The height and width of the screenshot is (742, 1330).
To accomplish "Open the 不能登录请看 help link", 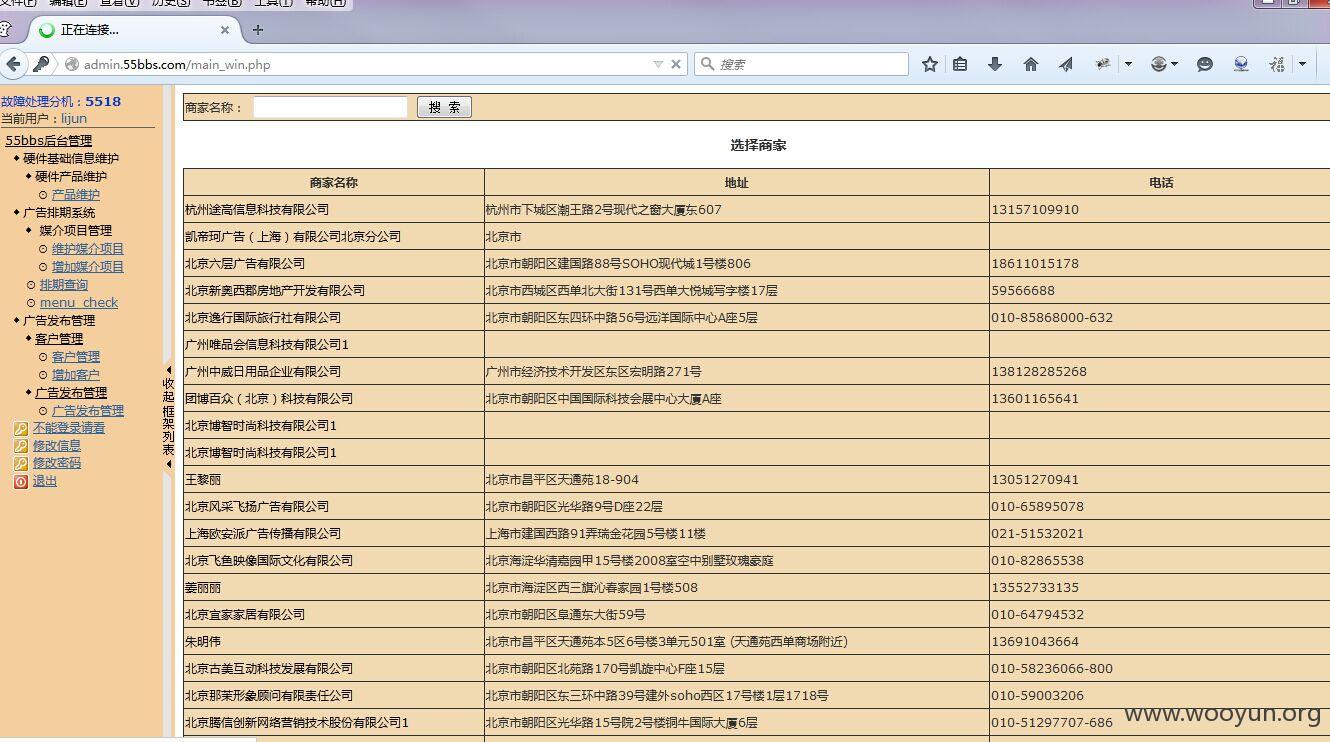I will pyautogui.click(x=69, y=428).
